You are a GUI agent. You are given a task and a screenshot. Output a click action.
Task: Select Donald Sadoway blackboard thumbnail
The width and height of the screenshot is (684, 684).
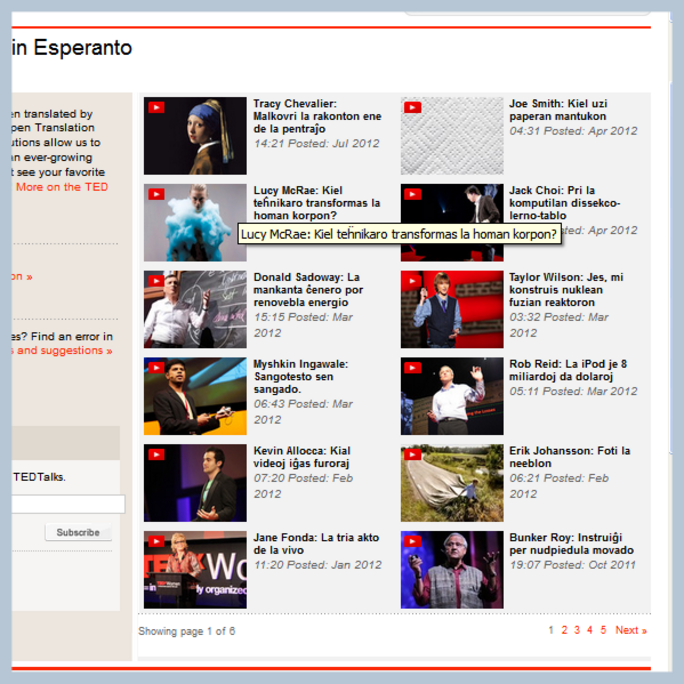tap(195, 309)
